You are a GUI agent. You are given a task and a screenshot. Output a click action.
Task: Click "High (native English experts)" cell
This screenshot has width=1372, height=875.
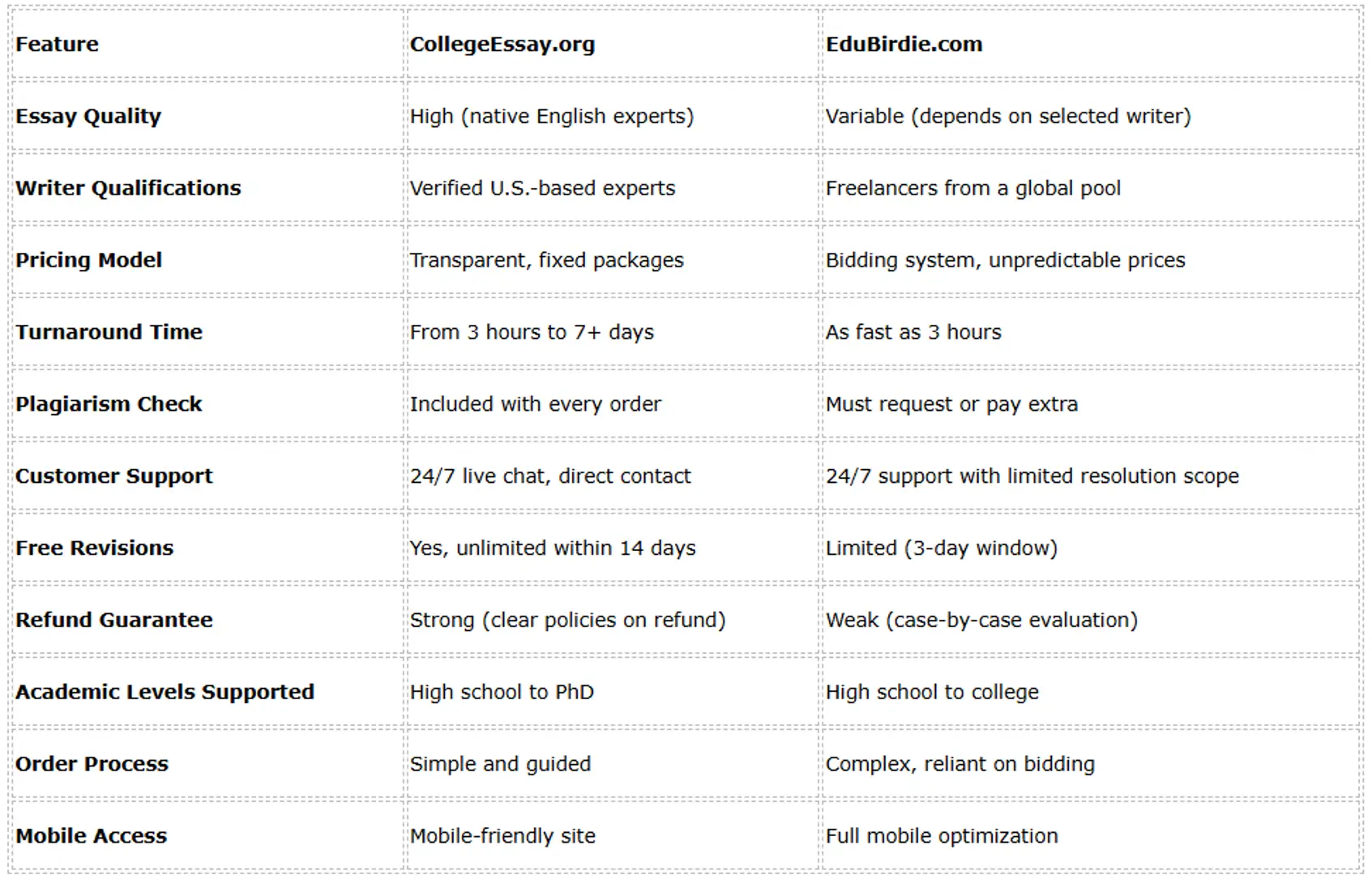(552, 117)
